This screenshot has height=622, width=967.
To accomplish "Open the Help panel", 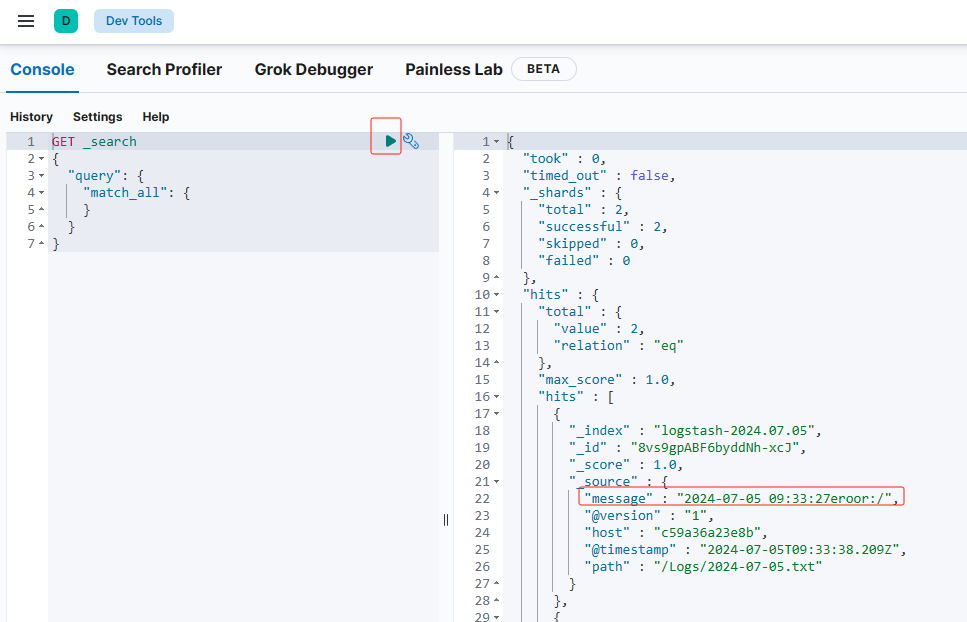I will click(x=155, y=117).
